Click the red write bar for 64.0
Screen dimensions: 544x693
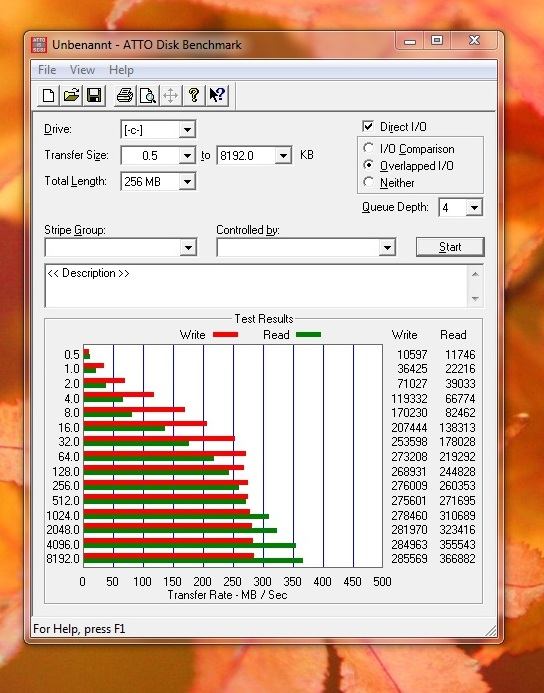coord(164,453)
